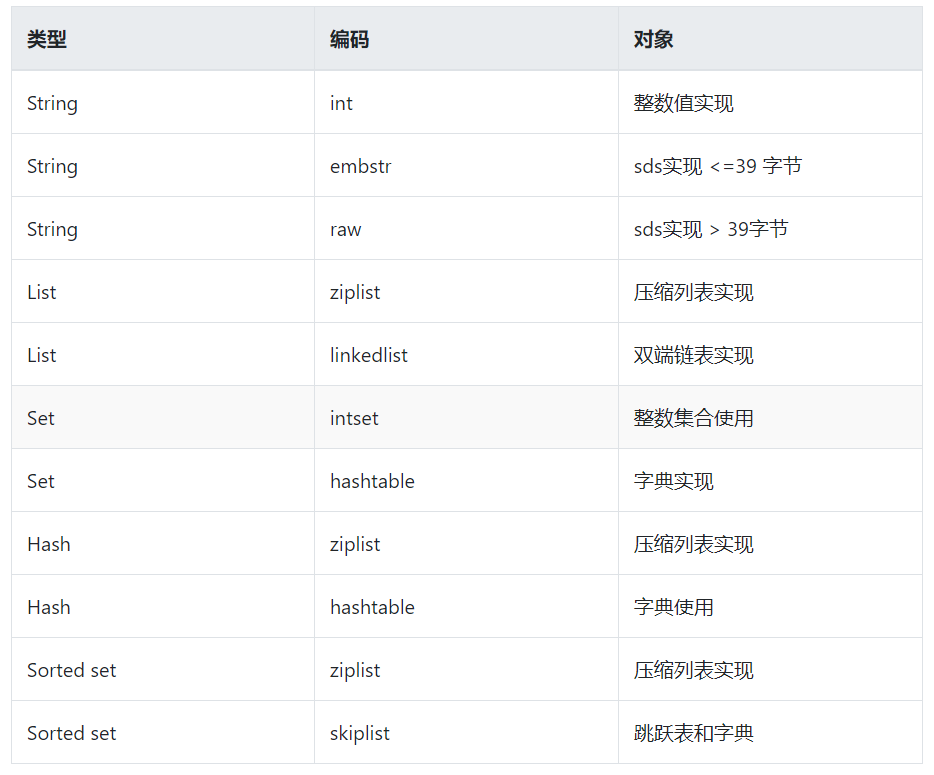Click the 编码 column header
Screen dimensions: 934x775
pyautogui.click(x=349, y=39)
